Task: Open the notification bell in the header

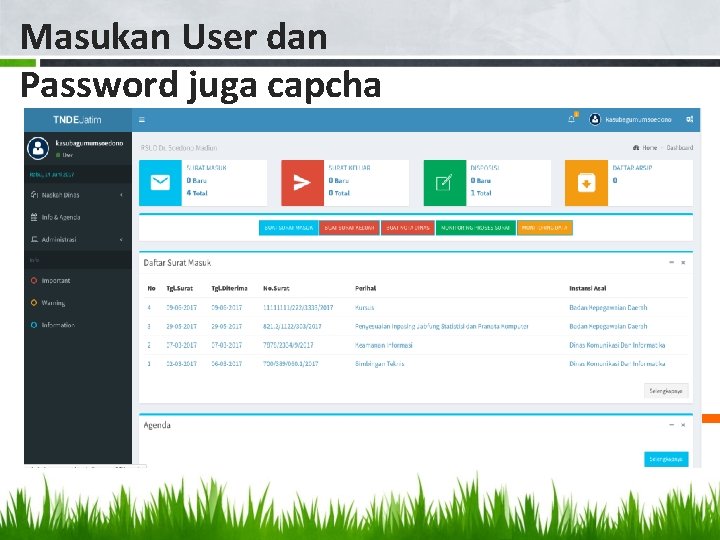Action: click(572, 119)
